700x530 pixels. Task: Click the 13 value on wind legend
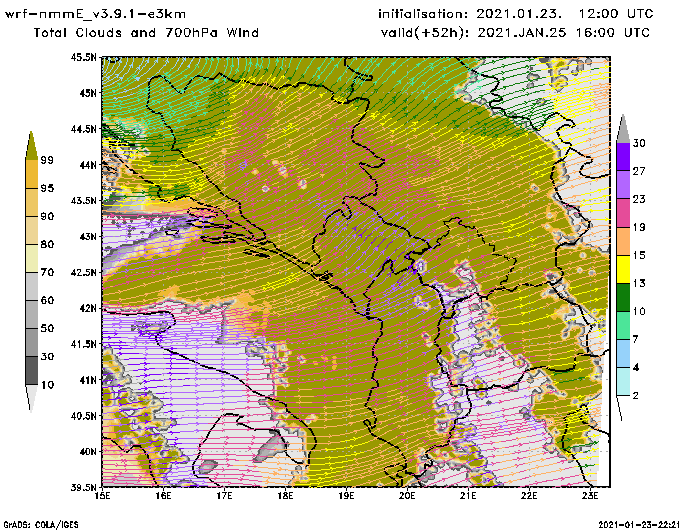pyautogui.click(x=639, y=284)
